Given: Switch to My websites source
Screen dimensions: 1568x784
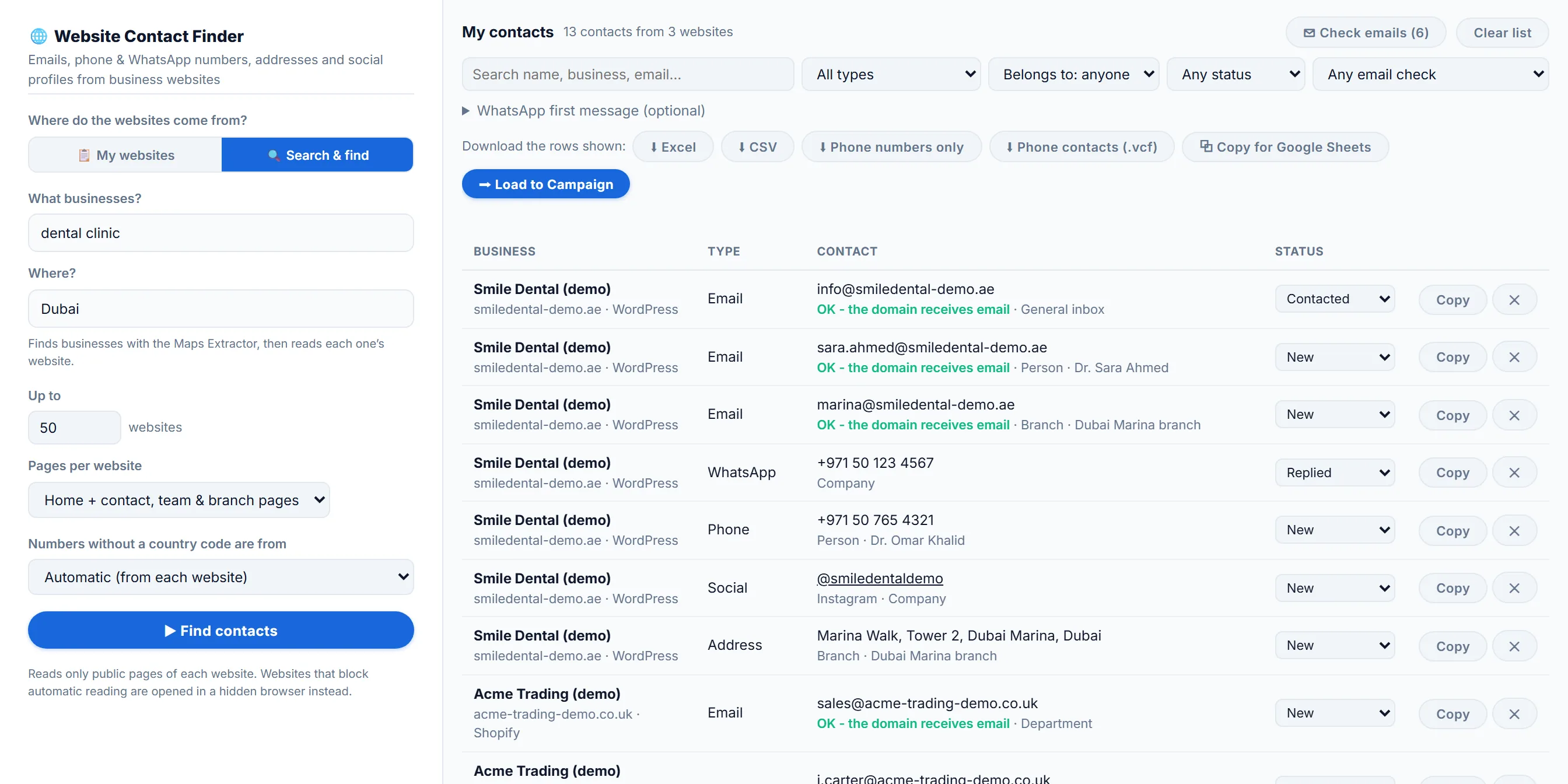Looking at the screenshot, I should (x=125, y=155).
